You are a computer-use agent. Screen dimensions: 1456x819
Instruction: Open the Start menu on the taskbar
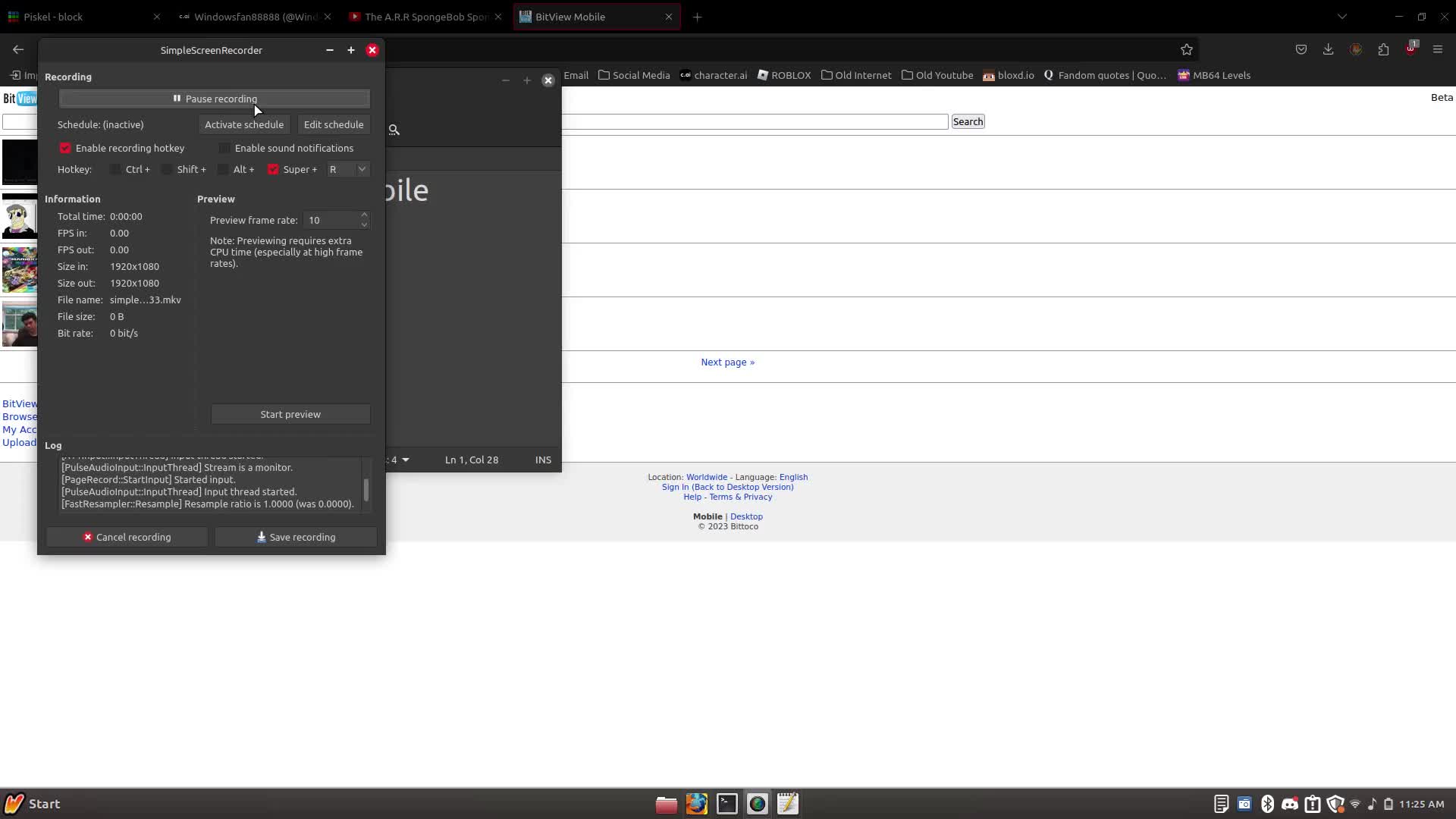coord(33,804)
